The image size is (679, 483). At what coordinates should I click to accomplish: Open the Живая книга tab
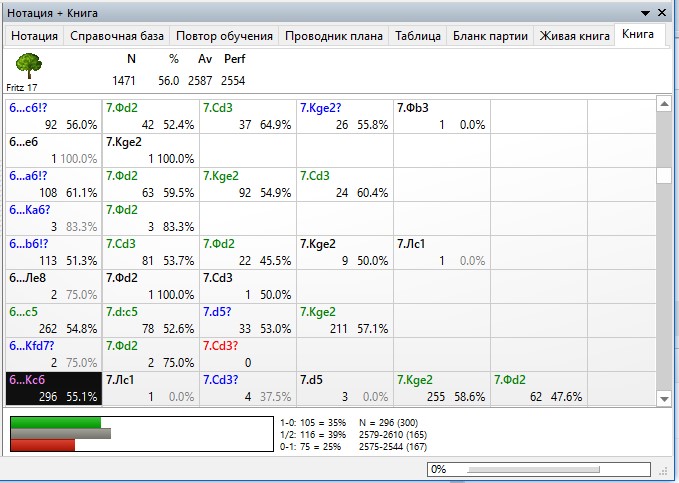[574, 36]
